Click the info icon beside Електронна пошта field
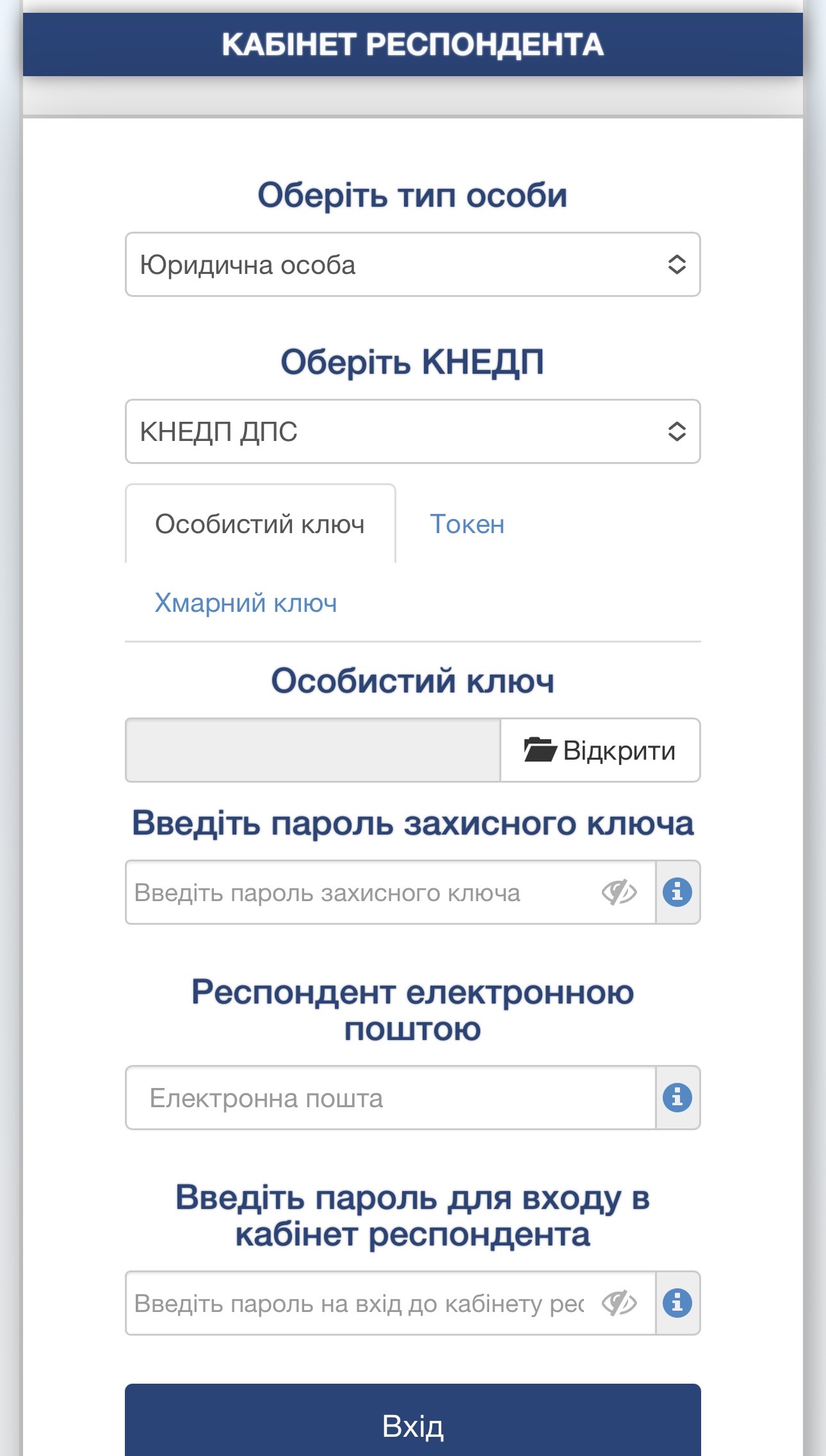 coord(677,1097)
